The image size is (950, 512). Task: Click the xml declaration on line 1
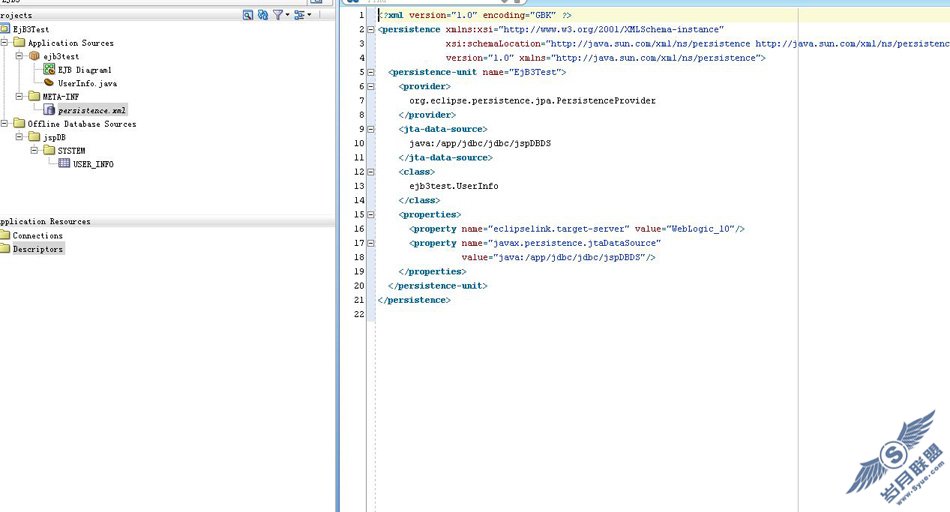point(475,15)
